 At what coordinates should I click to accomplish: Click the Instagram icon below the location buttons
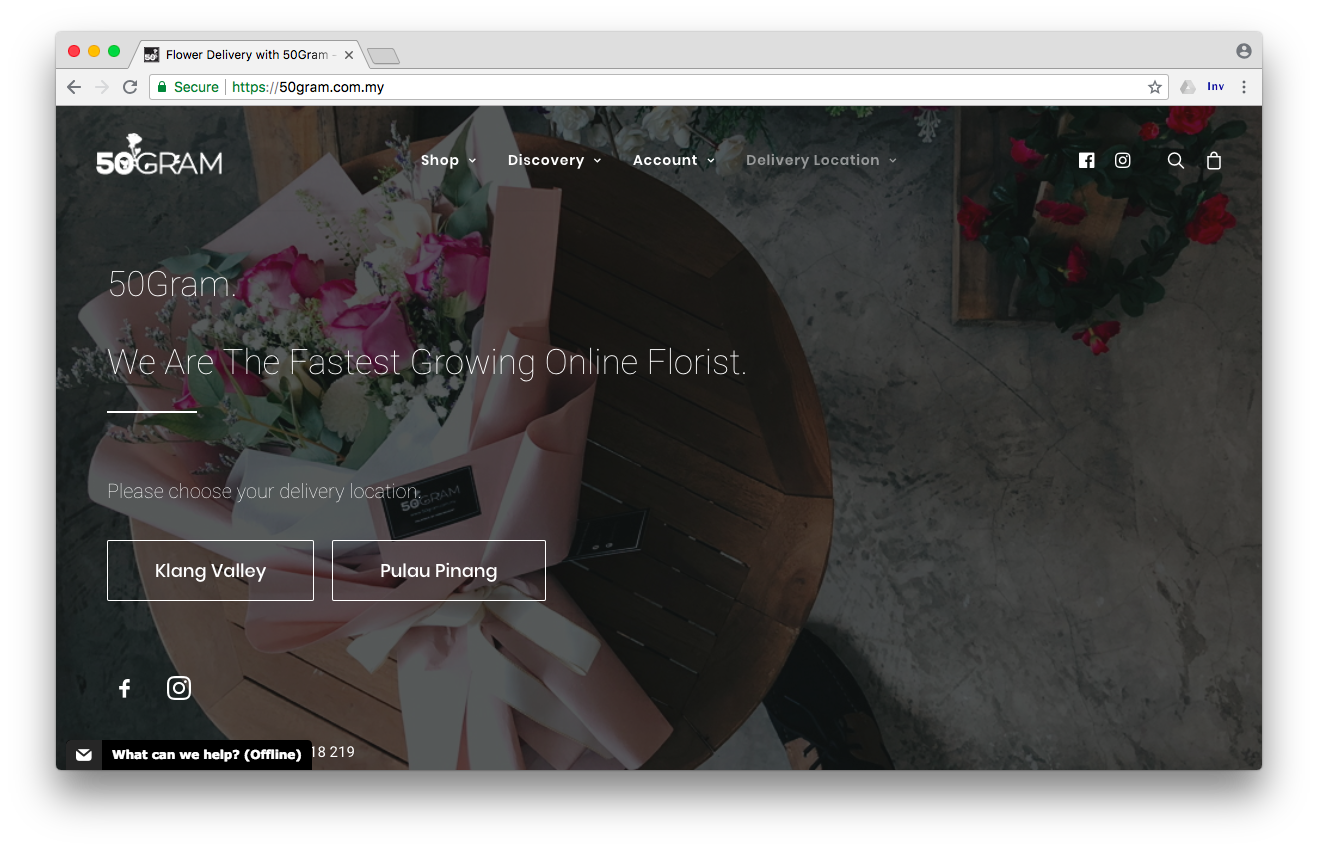(179, 688)
